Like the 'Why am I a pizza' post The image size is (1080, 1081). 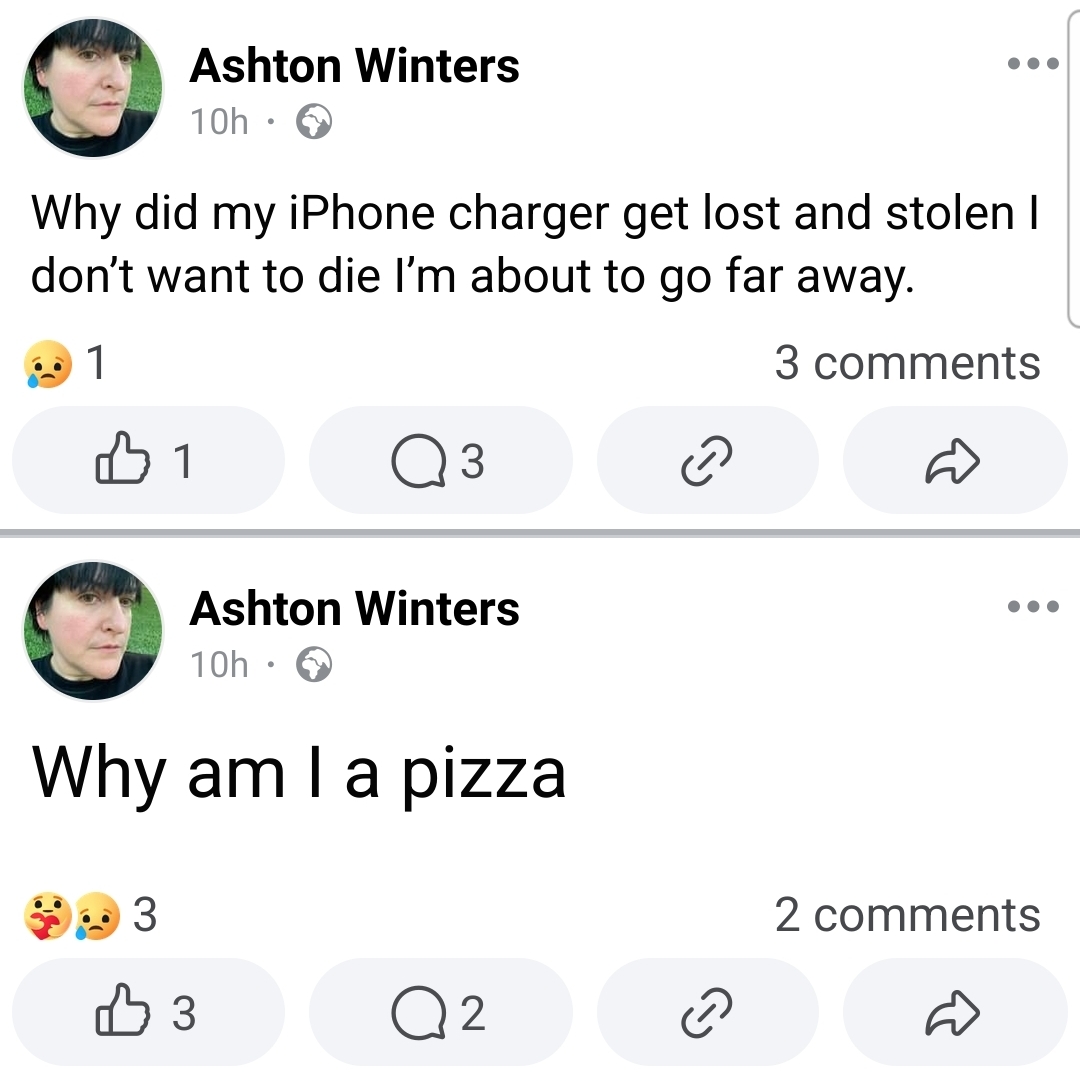(x=148, y=1011)
